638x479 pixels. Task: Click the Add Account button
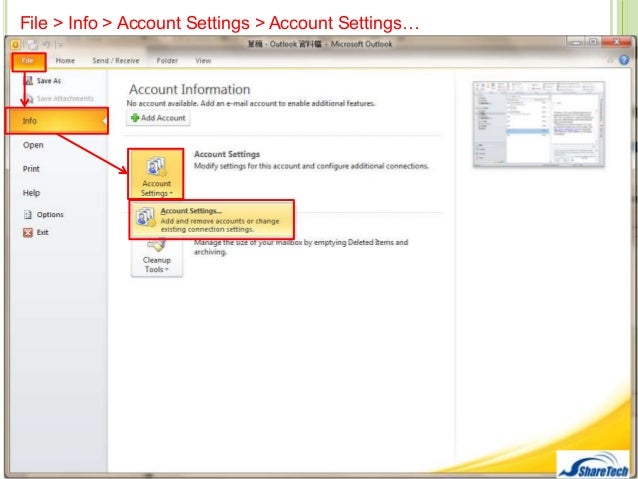(158, 118)
